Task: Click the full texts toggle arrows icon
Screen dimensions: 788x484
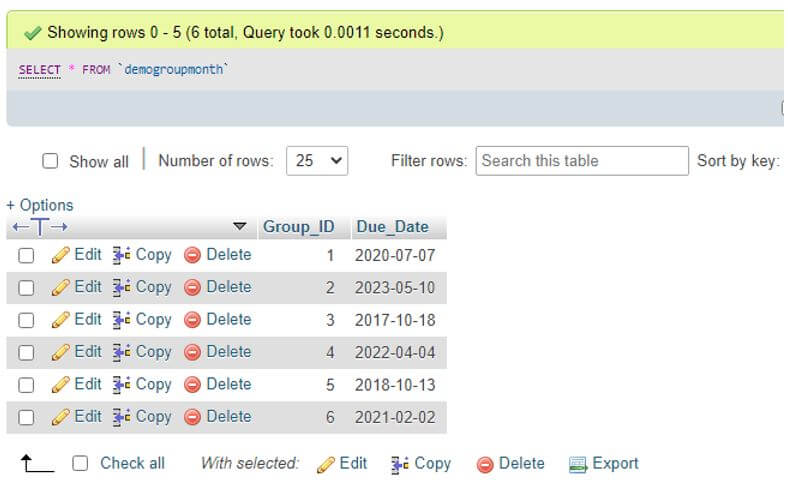Action: coord(40,227)
